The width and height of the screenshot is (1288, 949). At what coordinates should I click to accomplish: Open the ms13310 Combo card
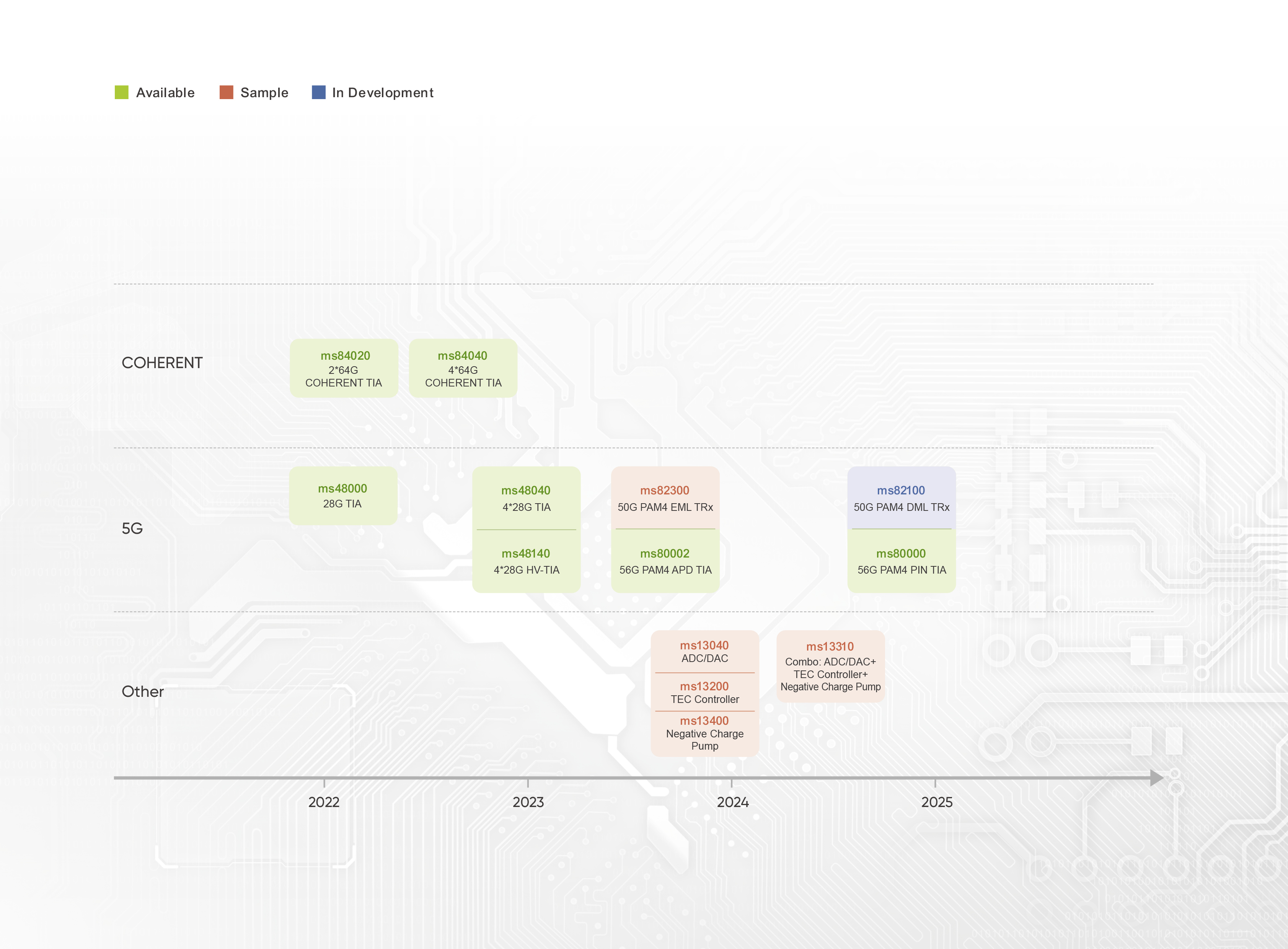(831, 666)
